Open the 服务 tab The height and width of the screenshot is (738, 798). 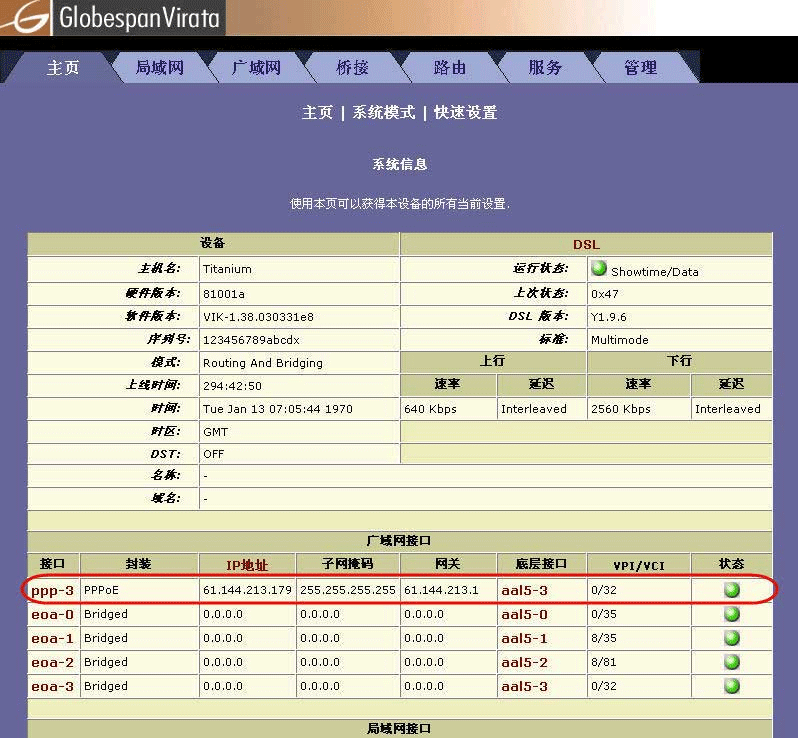[545, 67]
